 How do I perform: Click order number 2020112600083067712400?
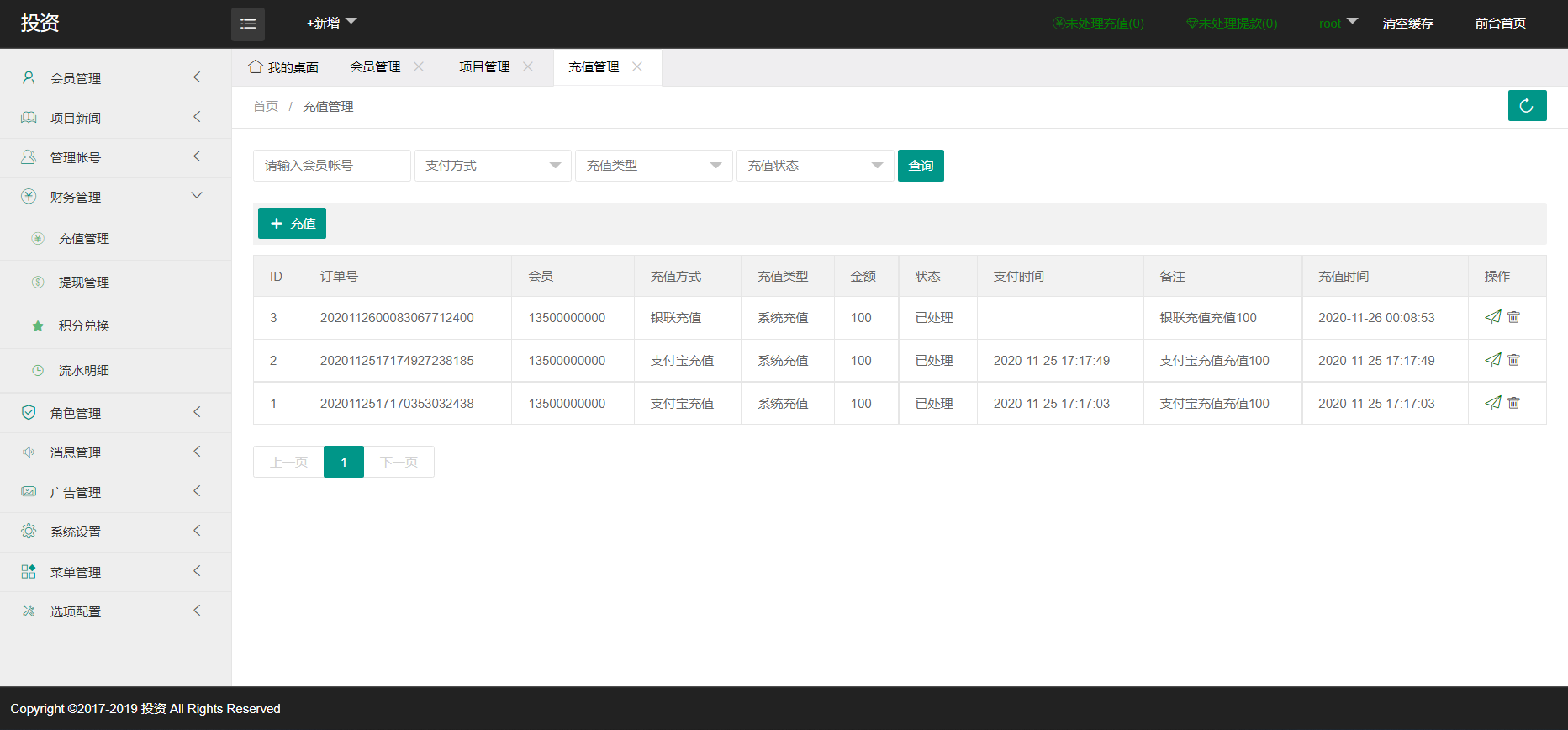pyautogui.click(x=397, y=318)
